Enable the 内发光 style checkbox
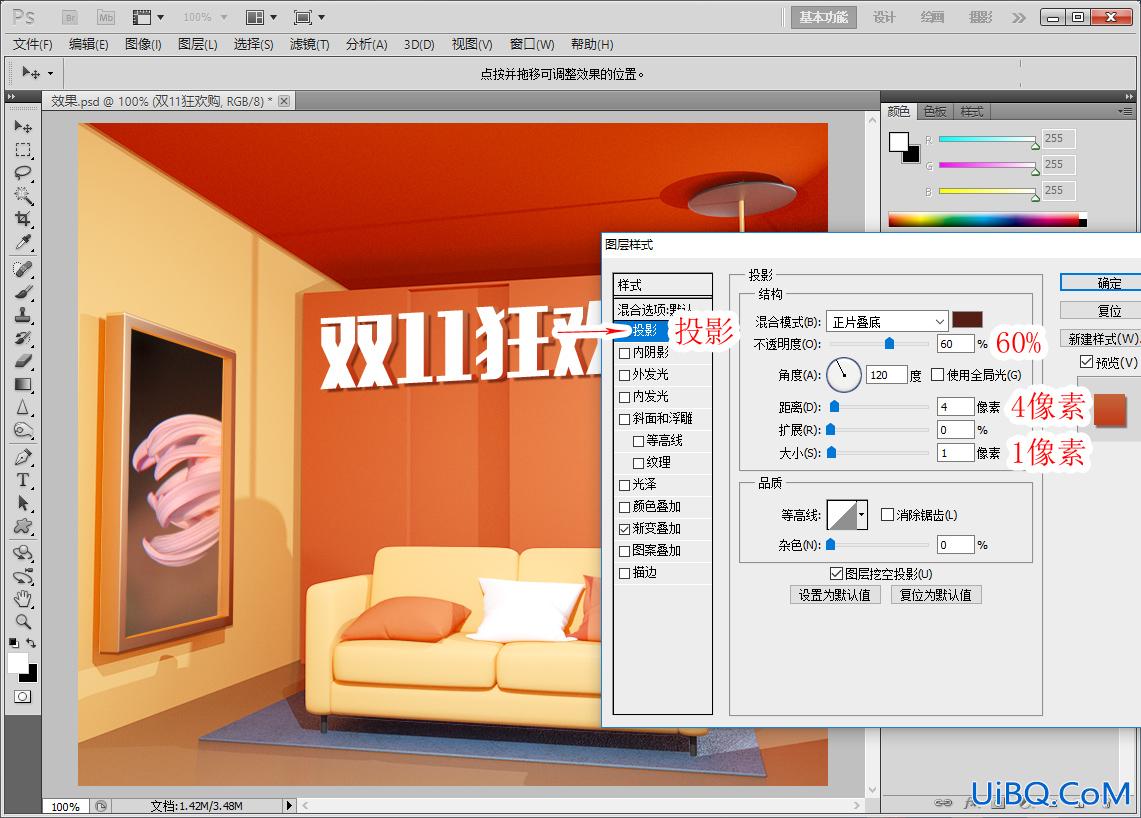This screenshot has height=818, width=1141. pos(624,397)
